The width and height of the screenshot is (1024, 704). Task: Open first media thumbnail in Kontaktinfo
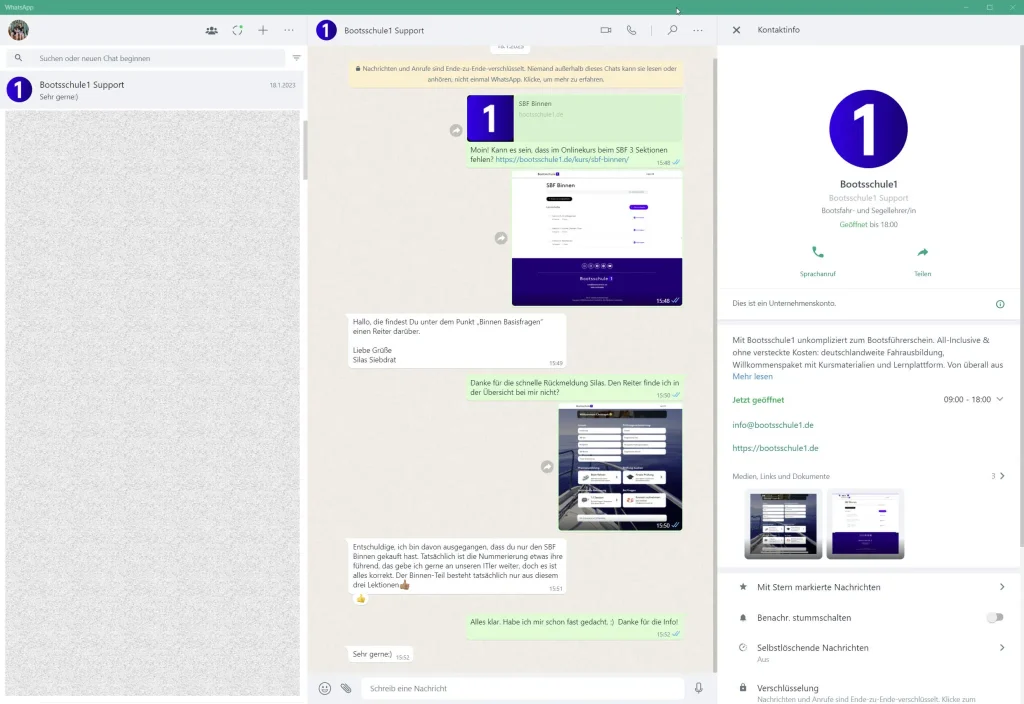coord(783,524)
